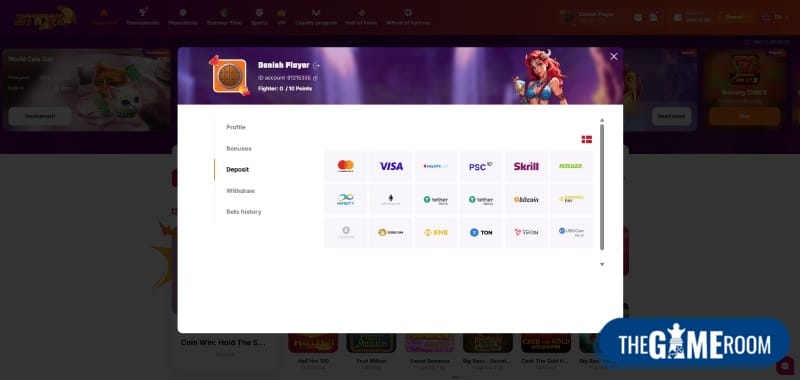This screenshot has width=800, height=380.
Task: Choose the TON cryptocurrency option
Action: tap(481, 233)
